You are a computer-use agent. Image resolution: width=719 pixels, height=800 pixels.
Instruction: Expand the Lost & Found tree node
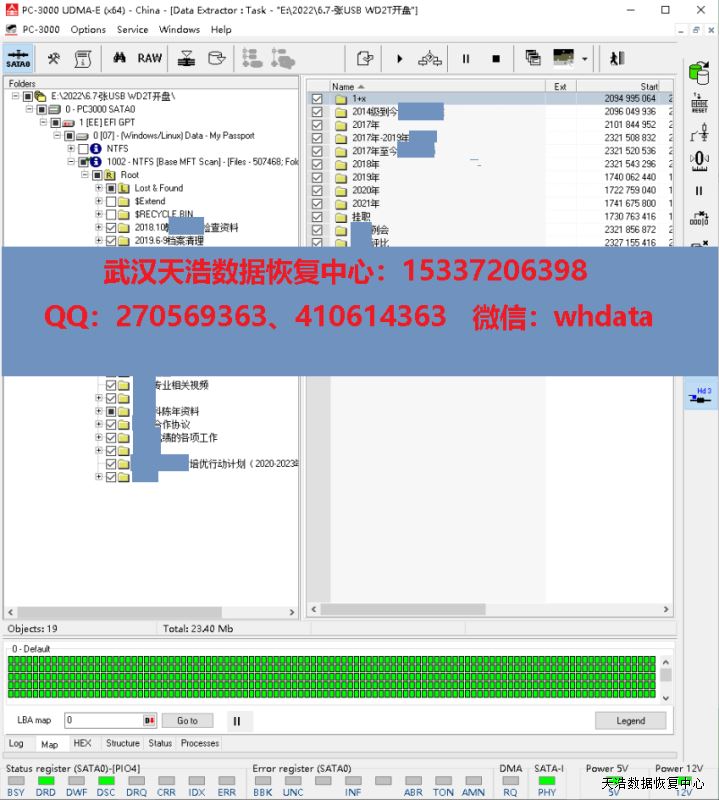coord(98,188)
